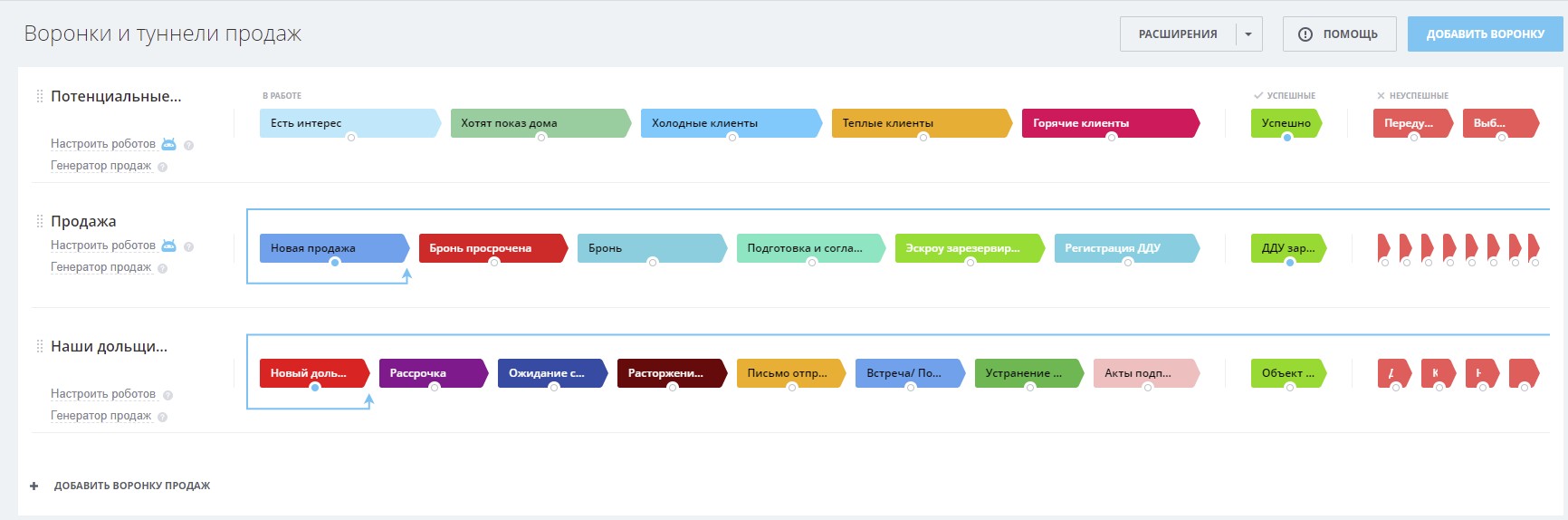
Task: Grab drag handle of Наши дольщи funnel
Action: point(39,346)
